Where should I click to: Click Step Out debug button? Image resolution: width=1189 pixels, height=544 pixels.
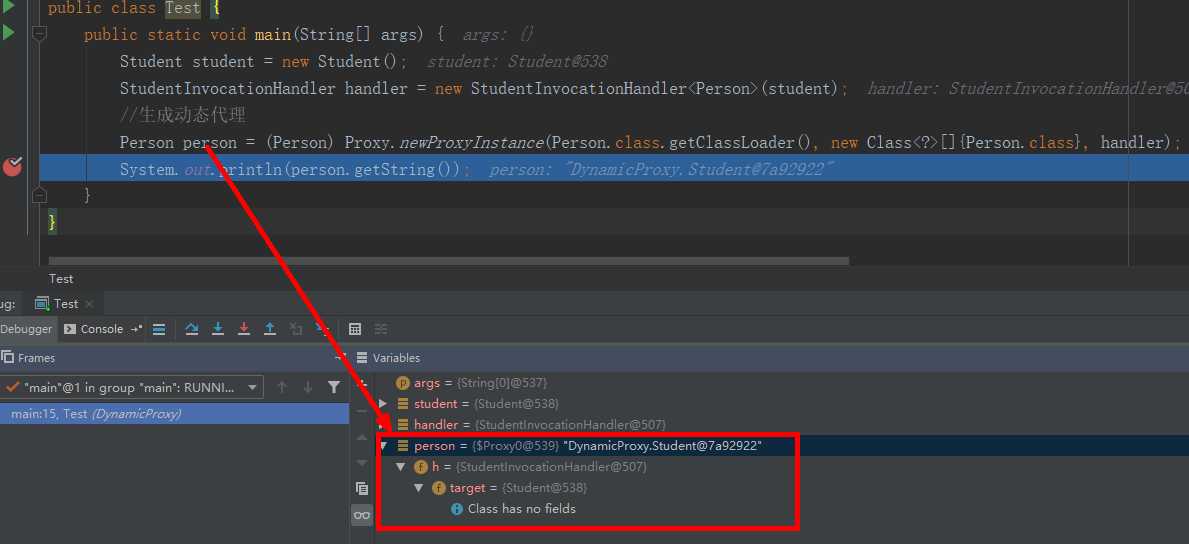click(270, 329)
